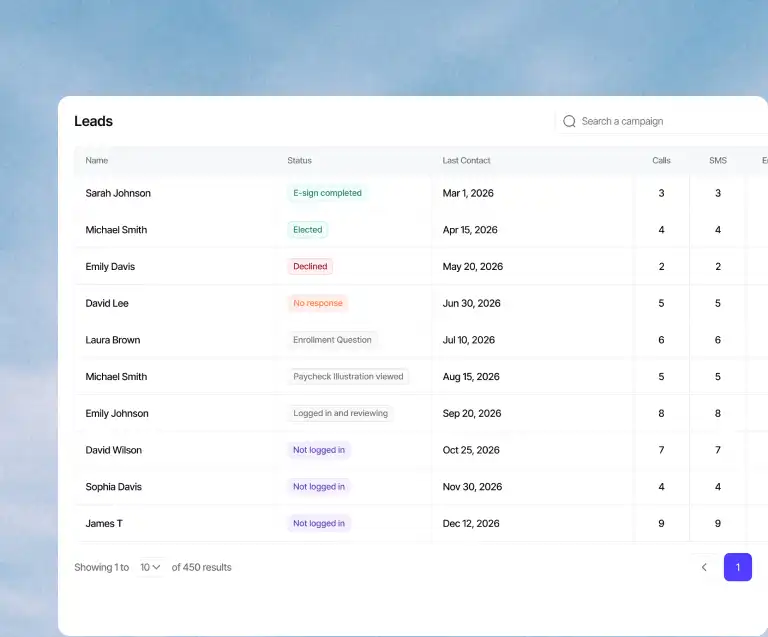
Task: Click SMS count 2 for Emily Davis
Action: [718, 266]
